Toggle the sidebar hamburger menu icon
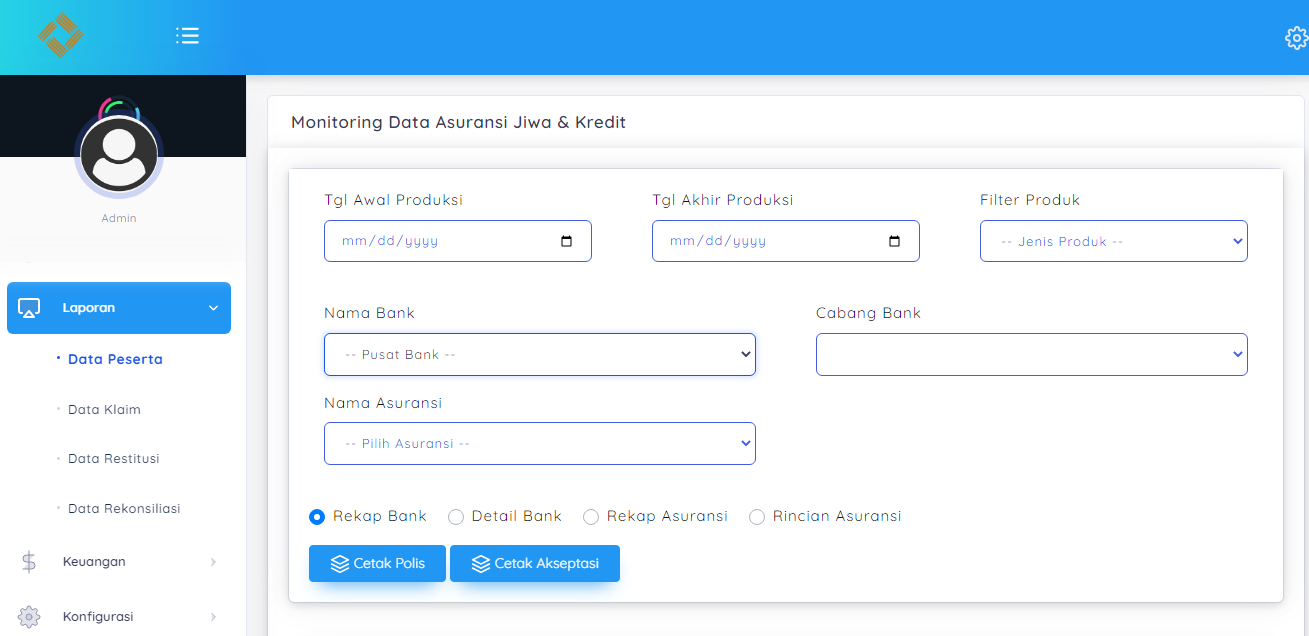Viewport: 1309px width, 636px height. tap(187, 36)
